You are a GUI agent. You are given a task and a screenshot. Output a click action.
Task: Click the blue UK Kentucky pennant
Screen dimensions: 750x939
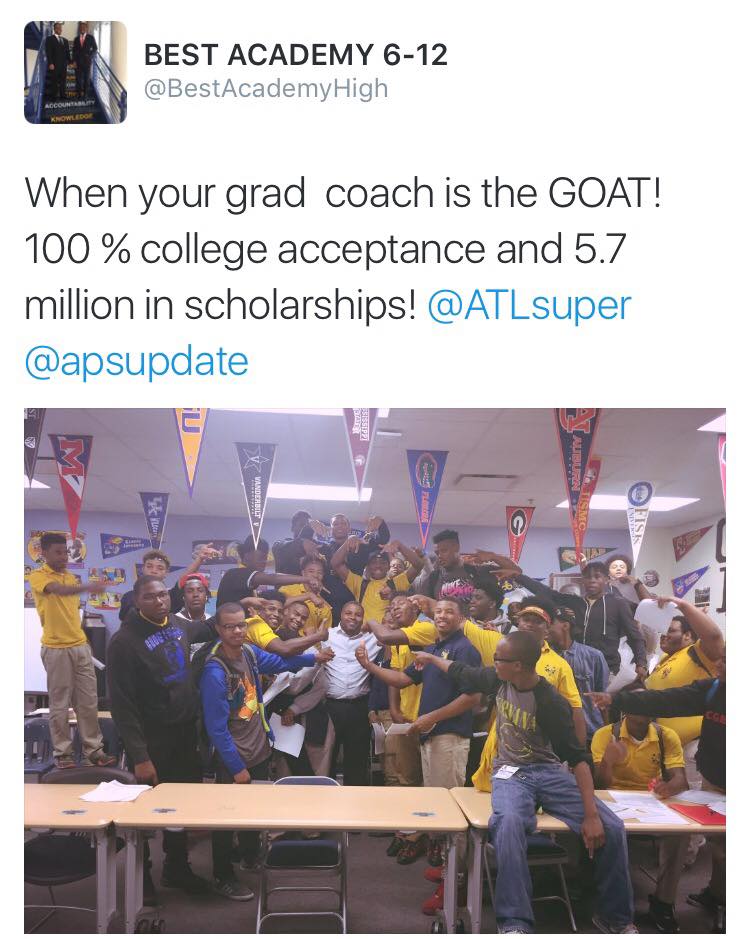pos(155,518)
